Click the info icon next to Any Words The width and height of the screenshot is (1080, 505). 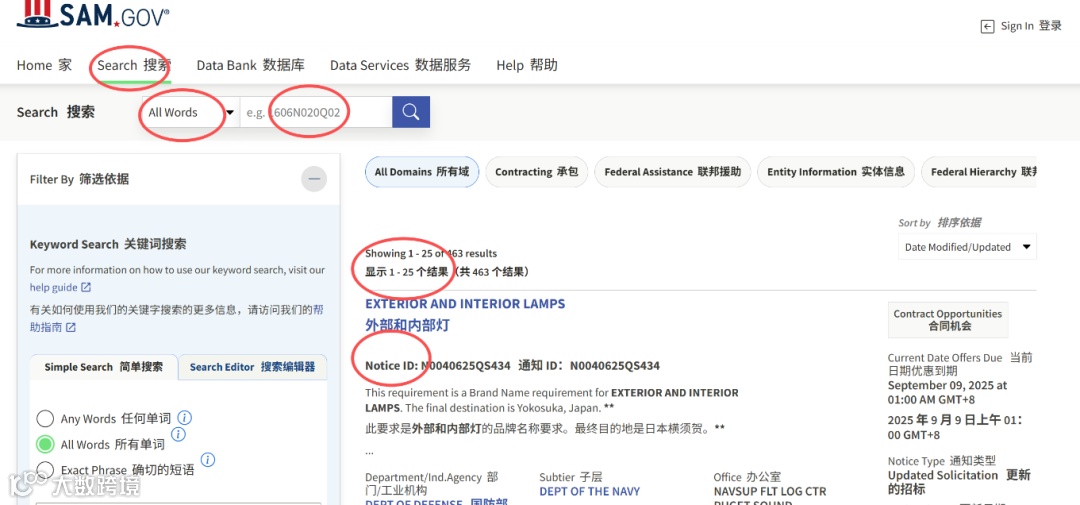pyautogui.click(x=185, y=418)
